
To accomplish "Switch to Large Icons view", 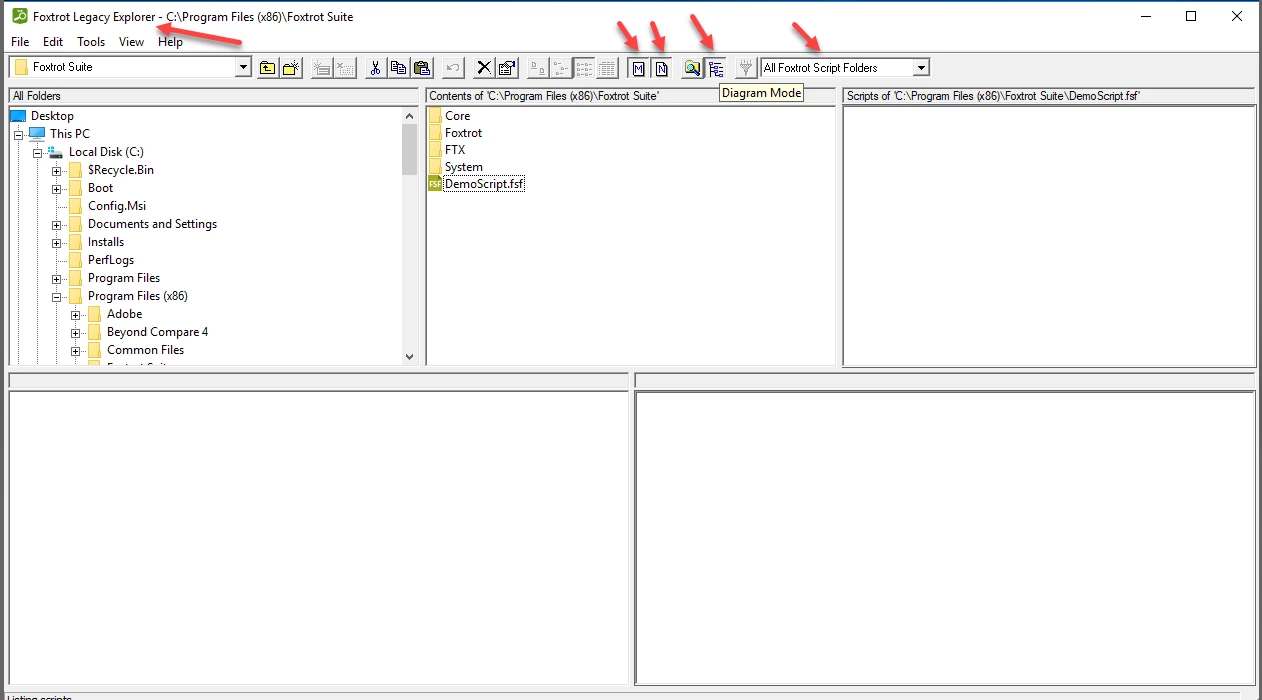I will [x=538, y=68].
